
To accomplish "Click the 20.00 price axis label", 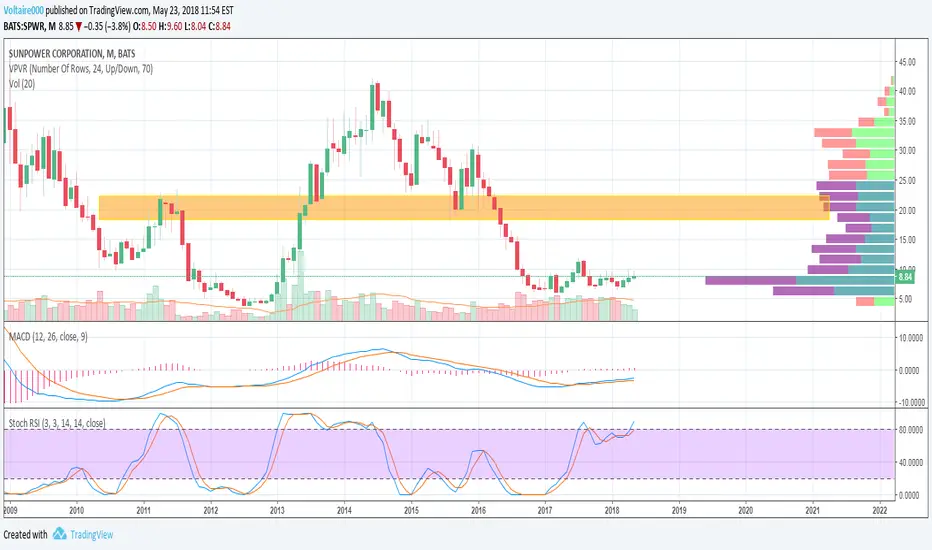I will pos(906,210).
